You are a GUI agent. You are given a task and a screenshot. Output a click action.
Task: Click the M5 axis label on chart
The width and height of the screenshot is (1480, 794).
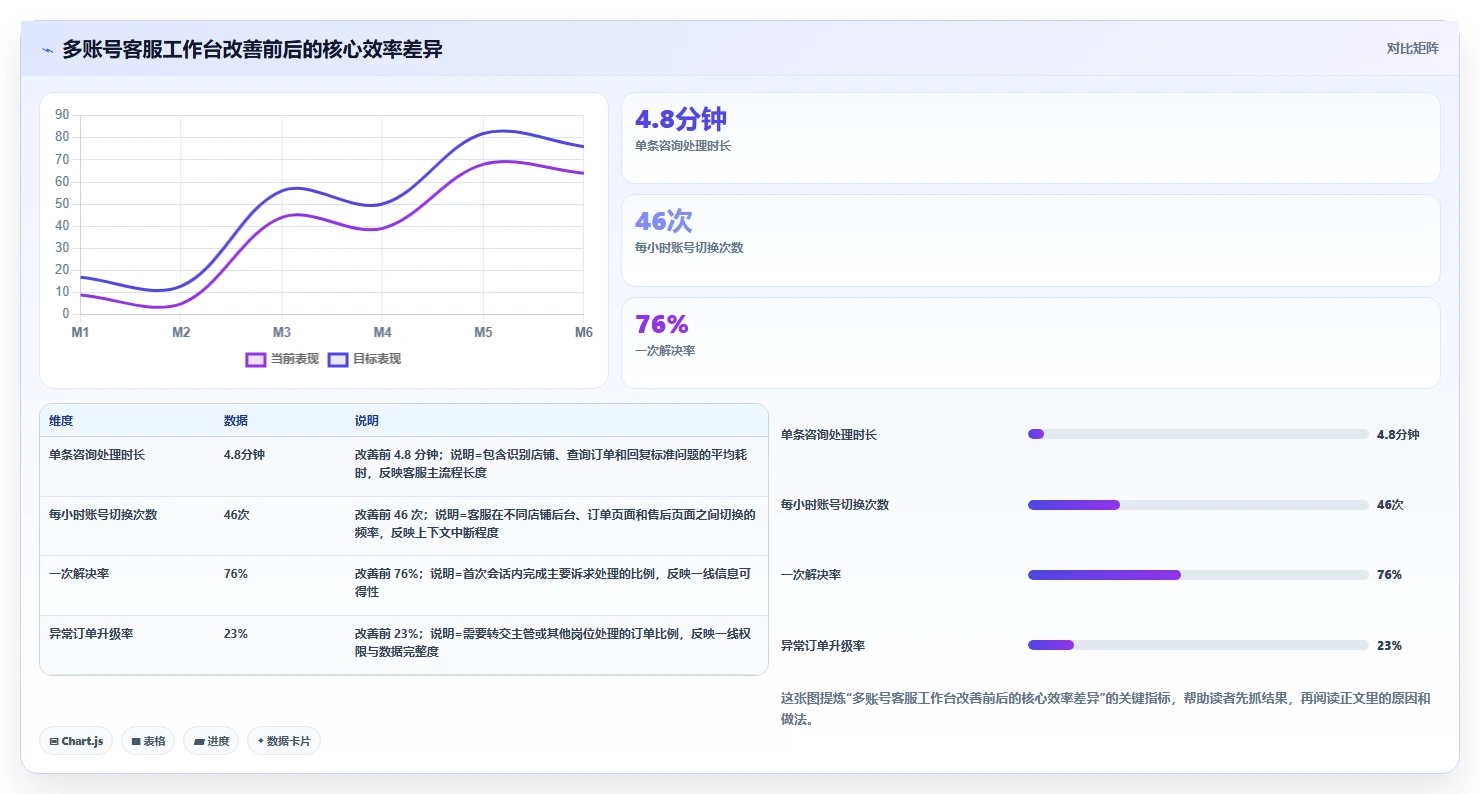point(483,332)
